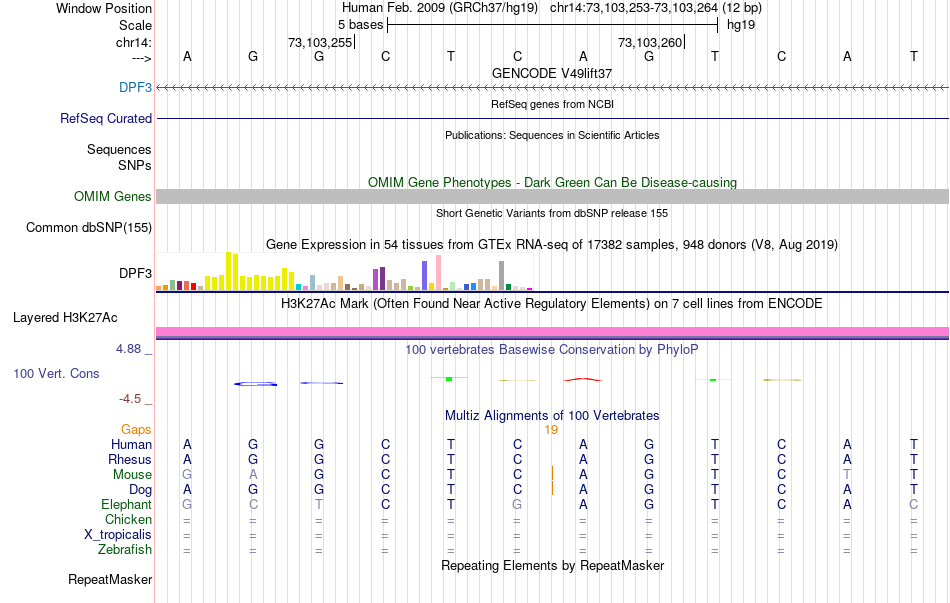The width and height of the screenshot is (950, 603).
Task: Select the Dog species label
Action: tap(140, 490)
